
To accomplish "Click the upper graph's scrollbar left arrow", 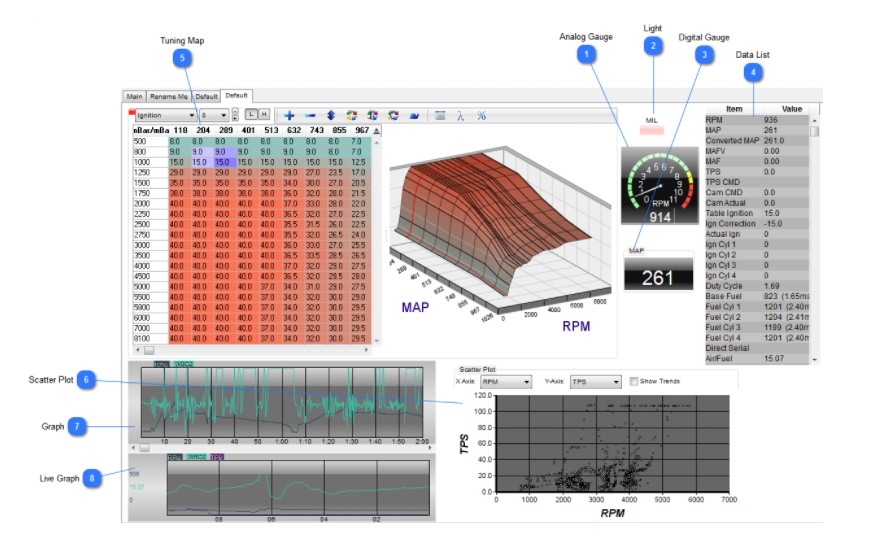I will (x=133, y=447).
